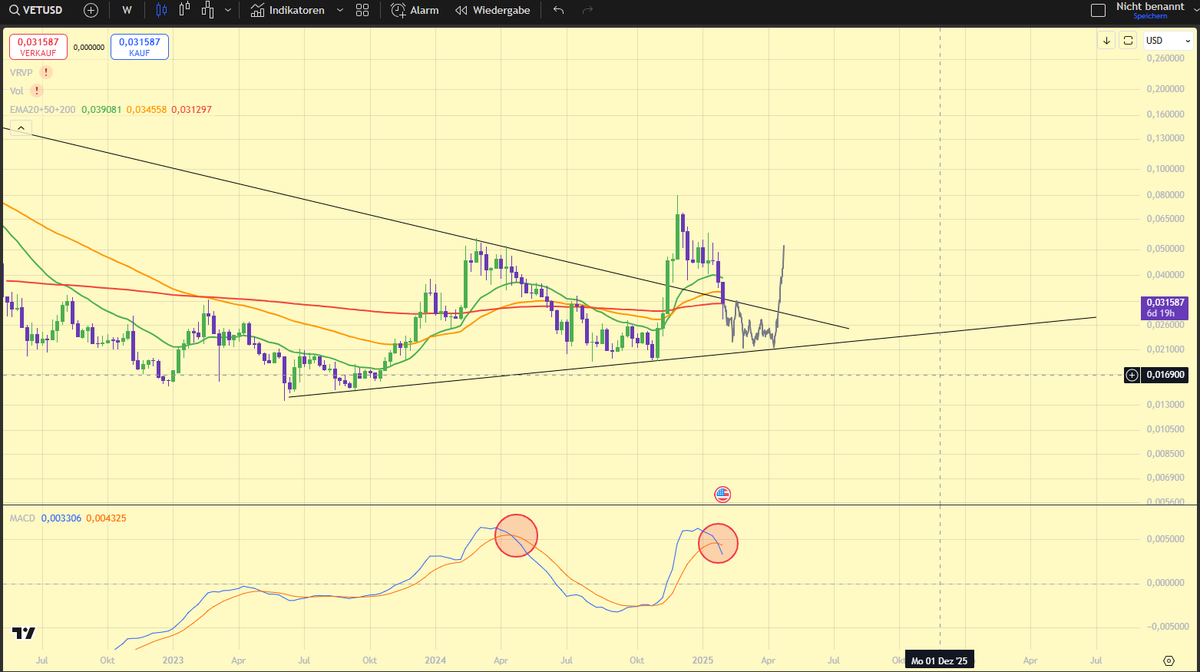Collapse the indicator legend chevron
The width and height of the screenshot is (1200, 672).
click(20, 128)
